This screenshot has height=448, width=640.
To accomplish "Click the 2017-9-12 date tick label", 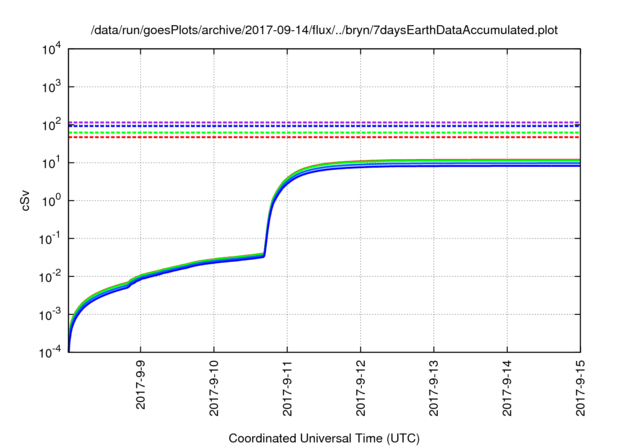I will click(360, 388).
